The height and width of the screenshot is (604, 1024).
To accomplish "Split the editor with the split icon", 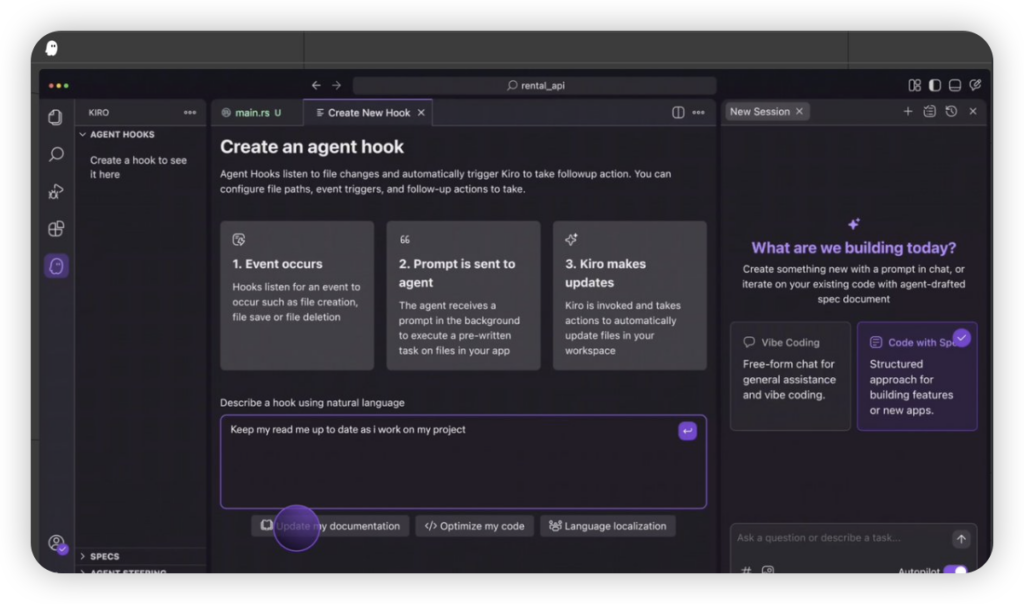I will (678, 112).
